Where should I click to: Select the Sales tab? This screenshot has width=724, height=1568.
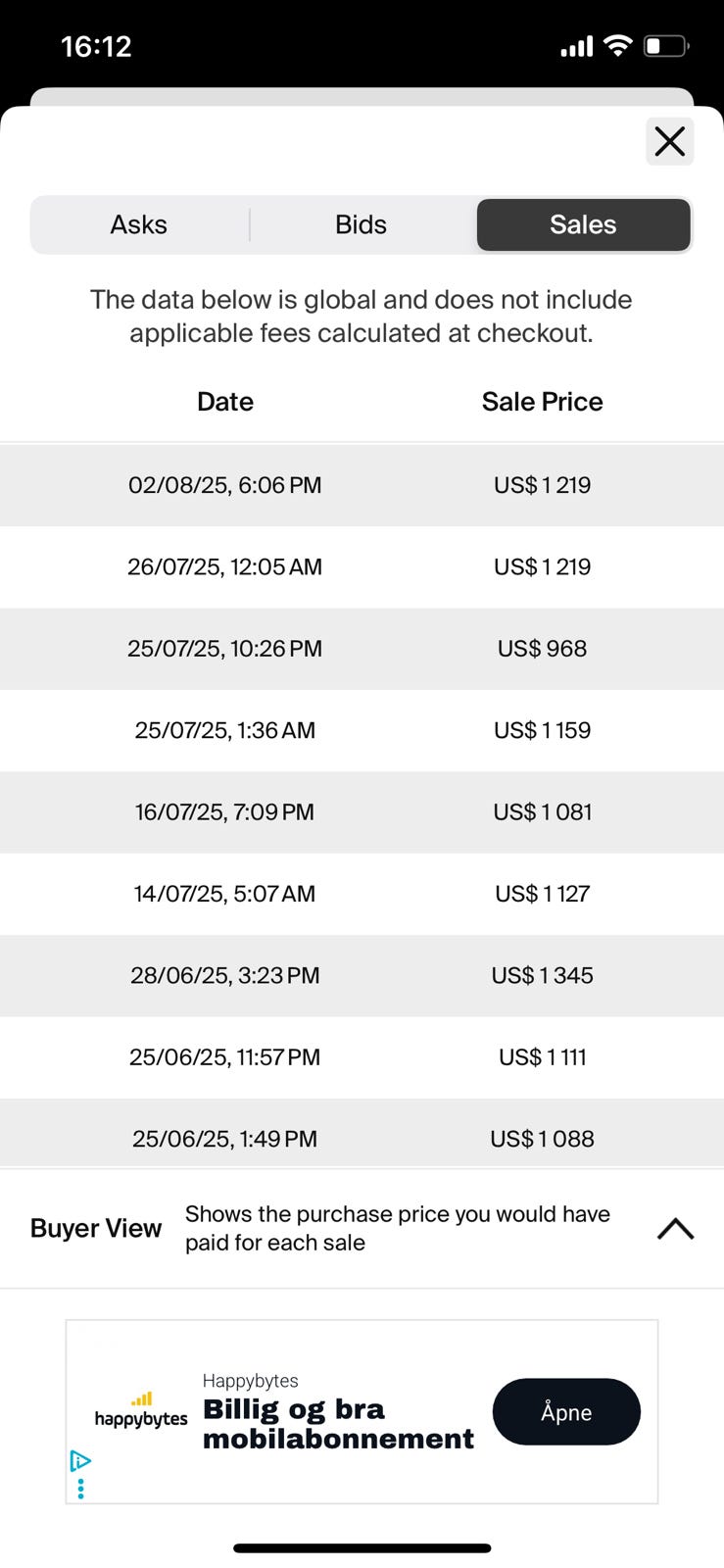583,224
